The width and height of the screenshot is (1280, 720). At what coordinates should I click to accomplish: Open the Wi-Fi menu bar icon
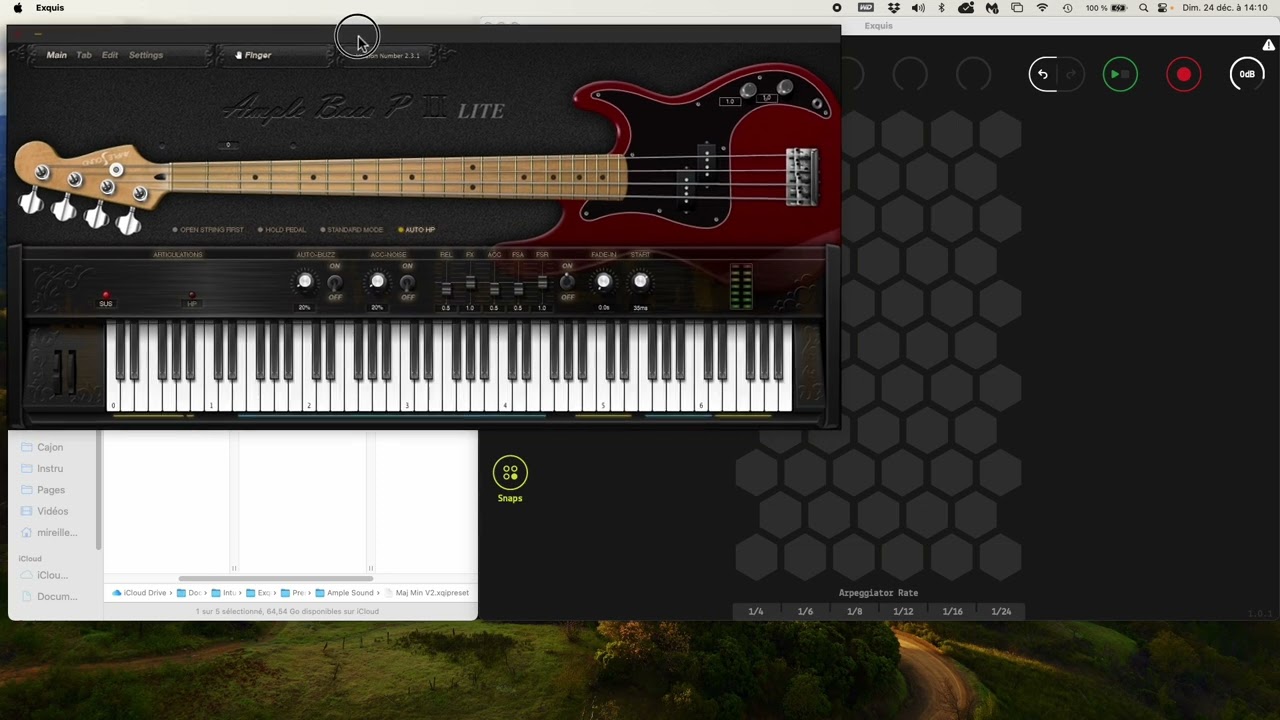1042,8
